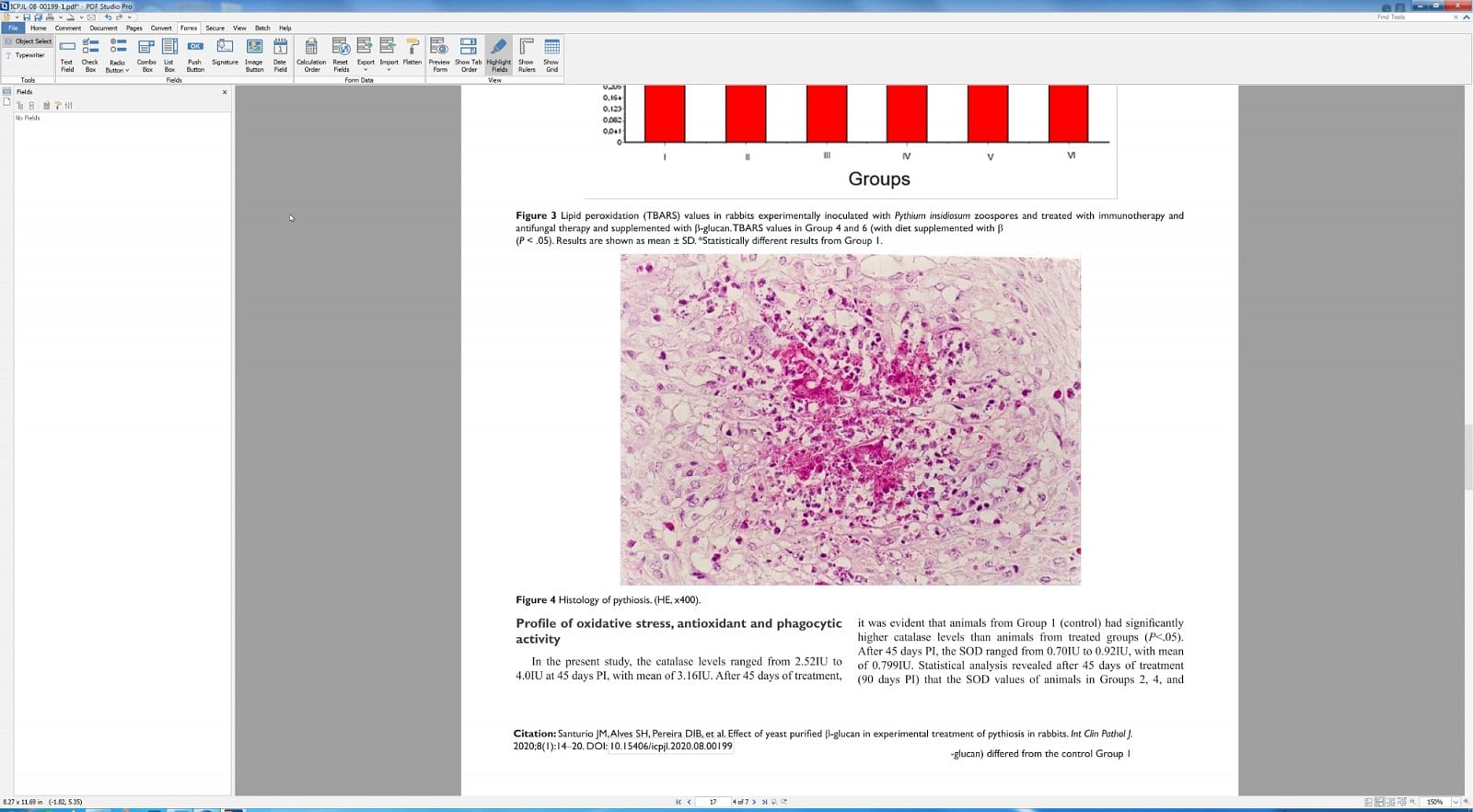Select the Check Box form tool

(90, 55)
